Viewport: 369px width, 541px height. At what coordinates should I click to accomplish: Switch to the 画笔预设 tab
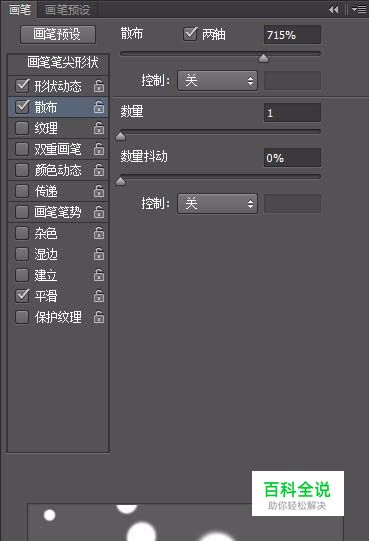[68, 9]
